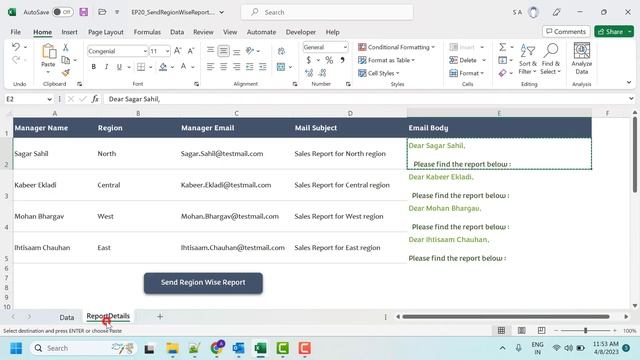
Task: Click the font color A swatch
Action: [x=183, y=67]
